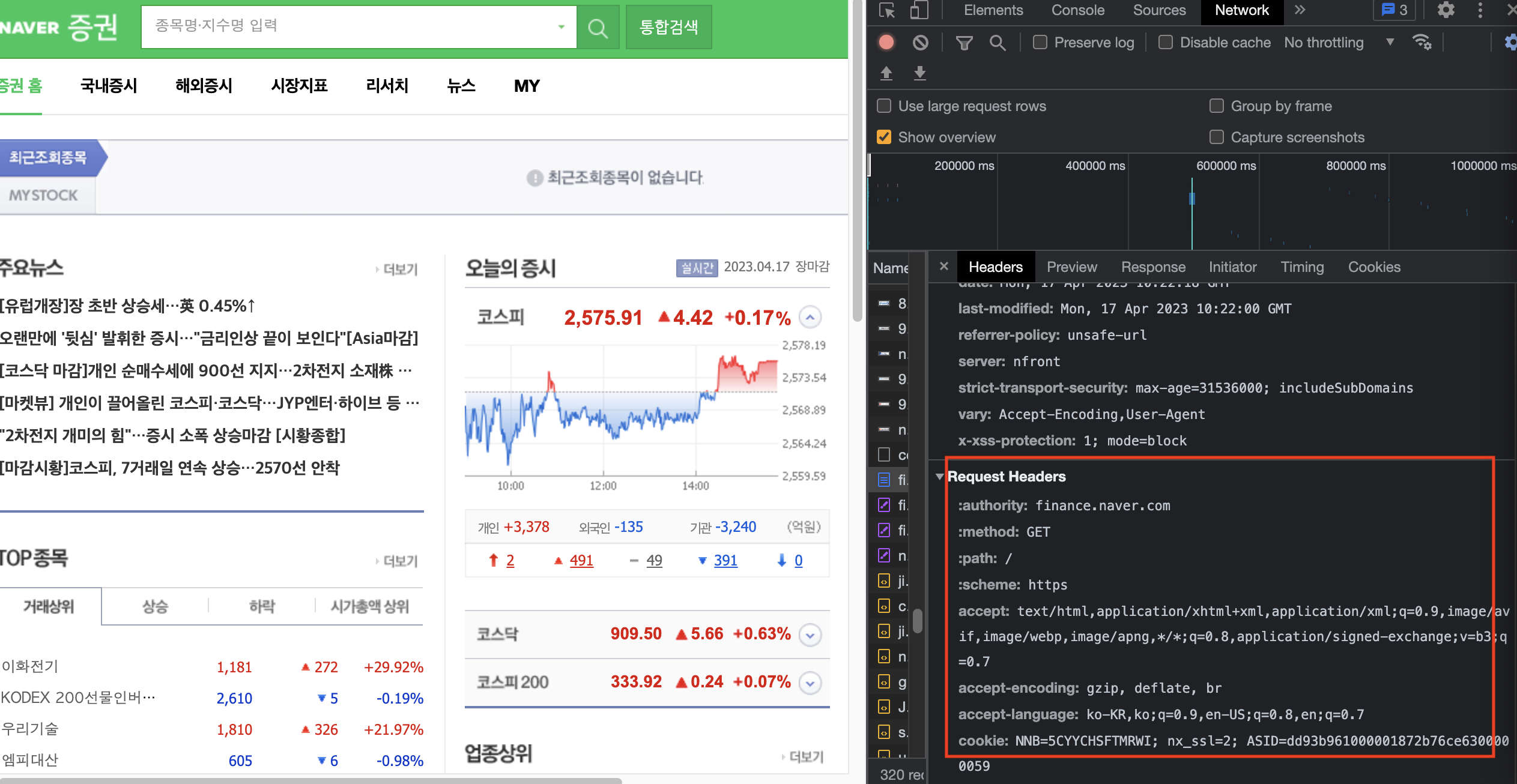Enable Preserve log checkbox
Viewport: 1517px width, 784px height.
[1040, 43]
